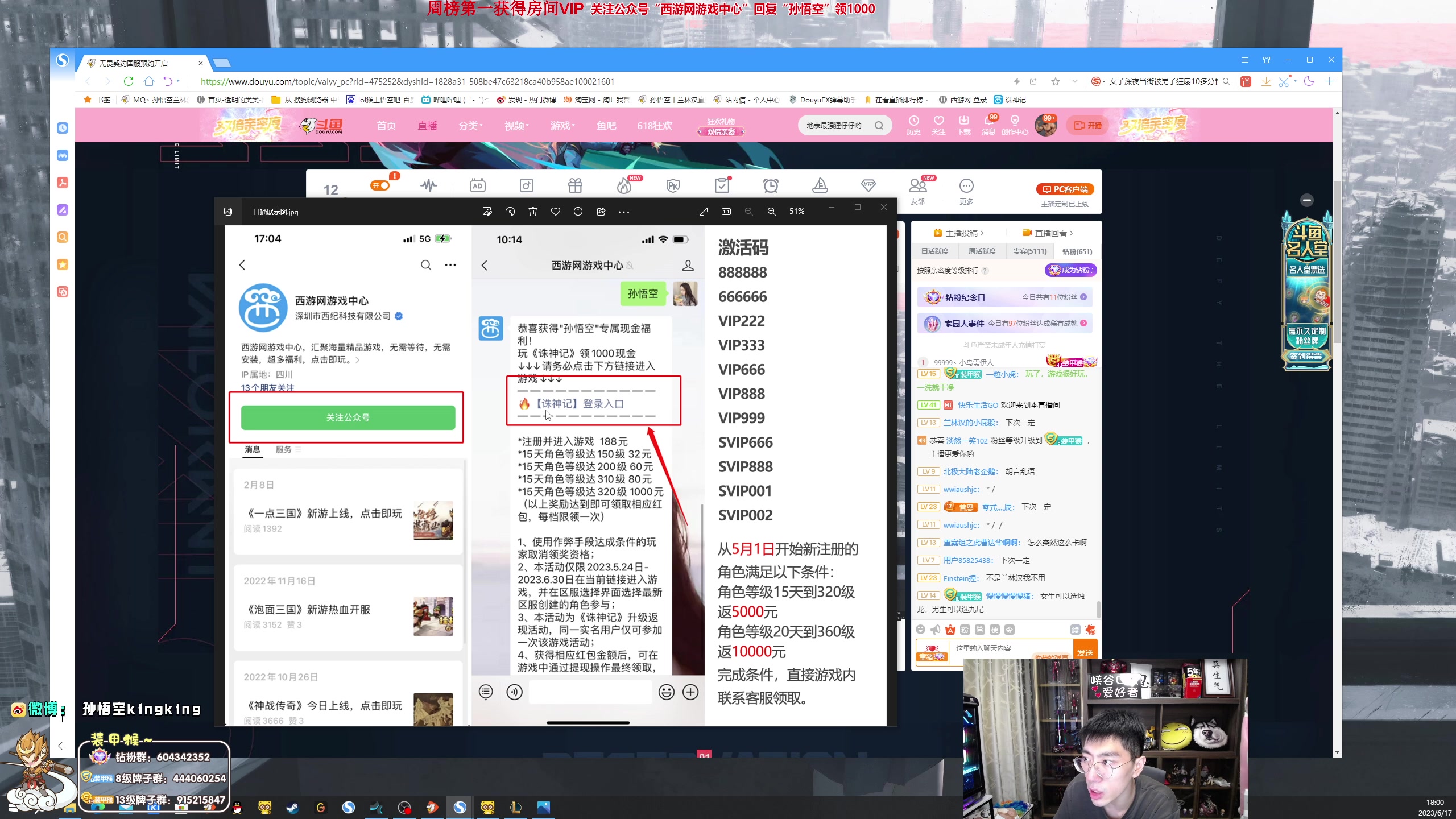Image resolution: width=1456 pixels, height=819 pixels.
Task: Expand the 钻粉纪念日 banner arrow
Action: (x=1083, y=297)
